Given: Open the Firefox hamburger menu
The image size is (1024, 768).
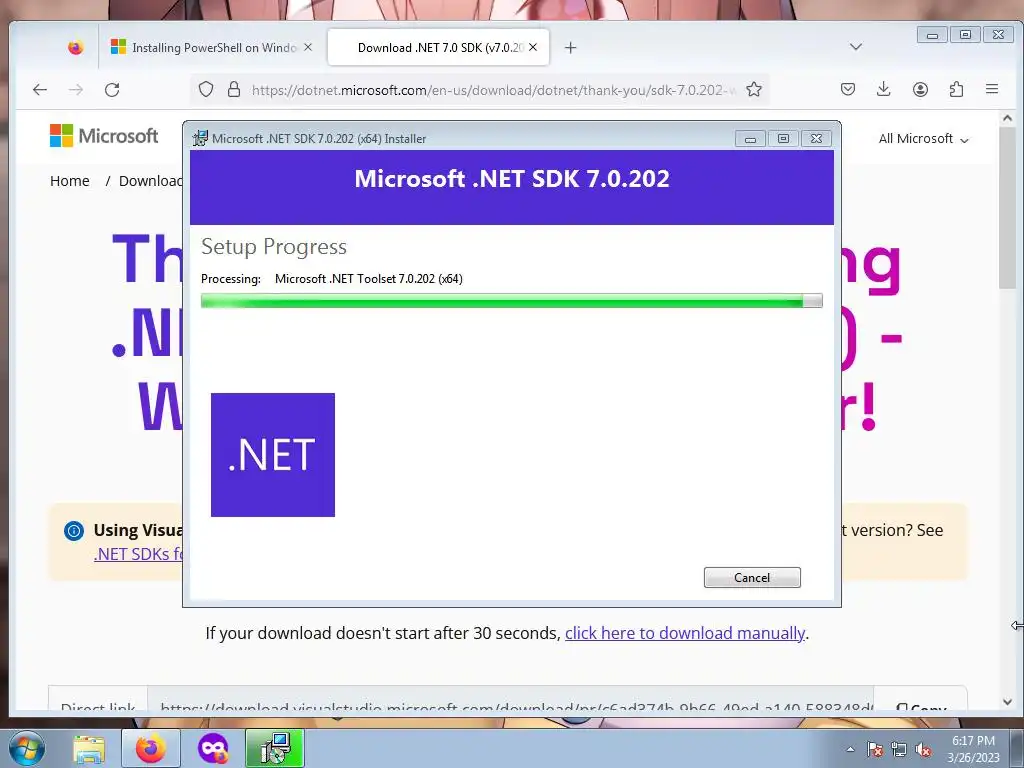Looking at the screenshot, I should click(x=992, y=89).
